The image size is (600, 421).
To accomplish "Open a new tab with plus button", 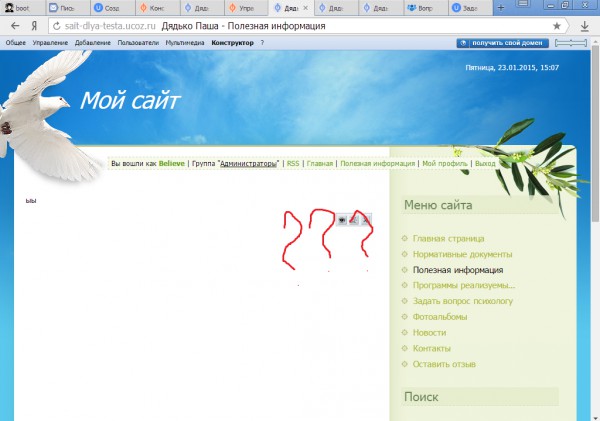I will (501, 8).
